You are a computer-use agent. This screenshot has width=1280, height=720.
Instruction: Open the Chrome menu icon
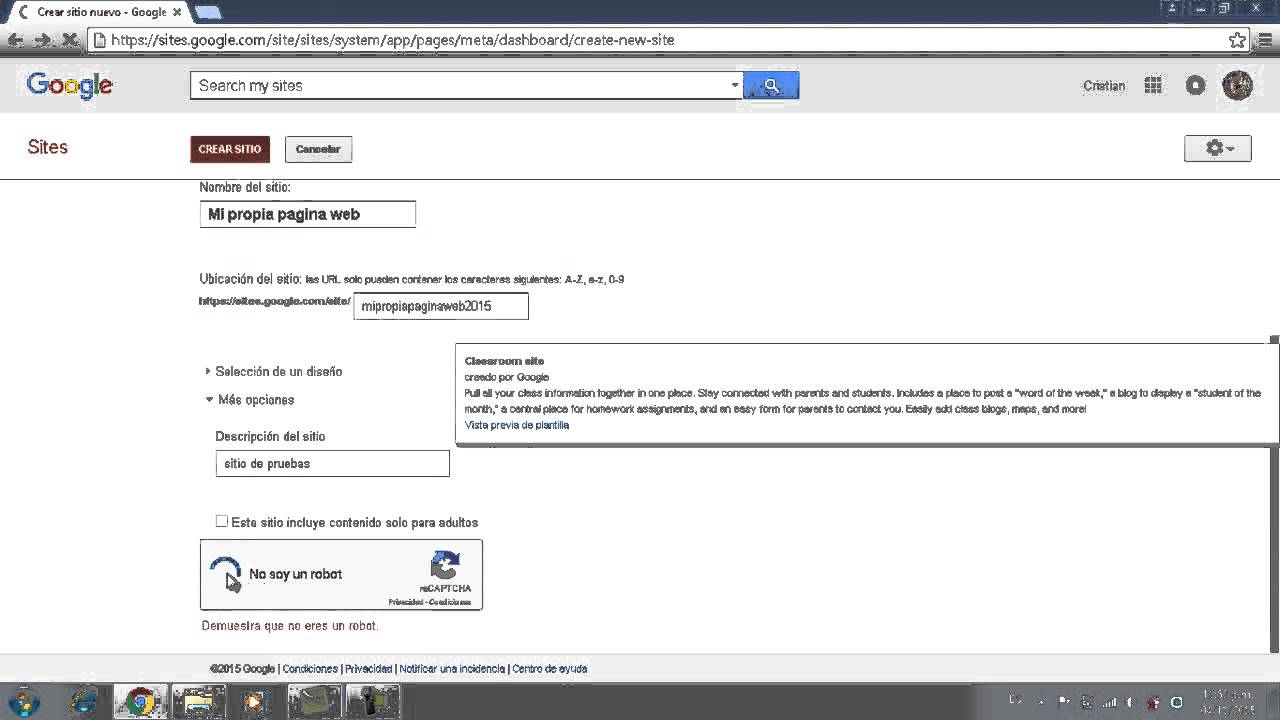click(1264, 40)
